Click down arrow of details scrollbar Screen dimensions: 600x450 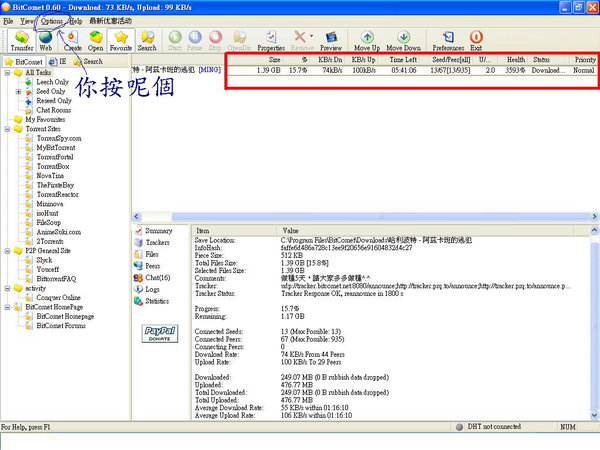[594, 415]
